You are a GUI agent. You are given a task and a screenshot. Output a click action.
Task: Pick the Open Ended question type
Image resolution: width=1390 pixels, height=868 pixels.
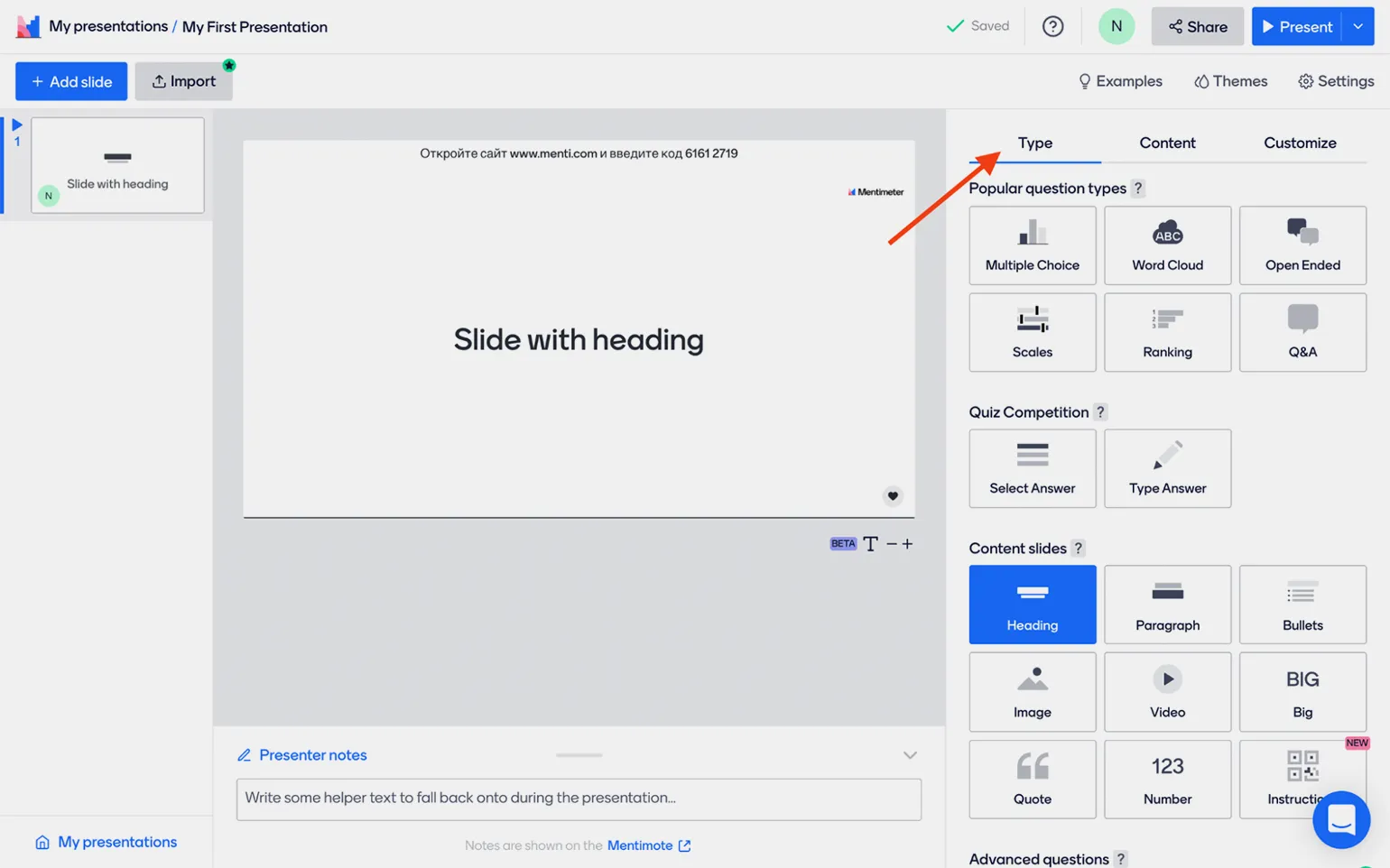point(1302,245)
